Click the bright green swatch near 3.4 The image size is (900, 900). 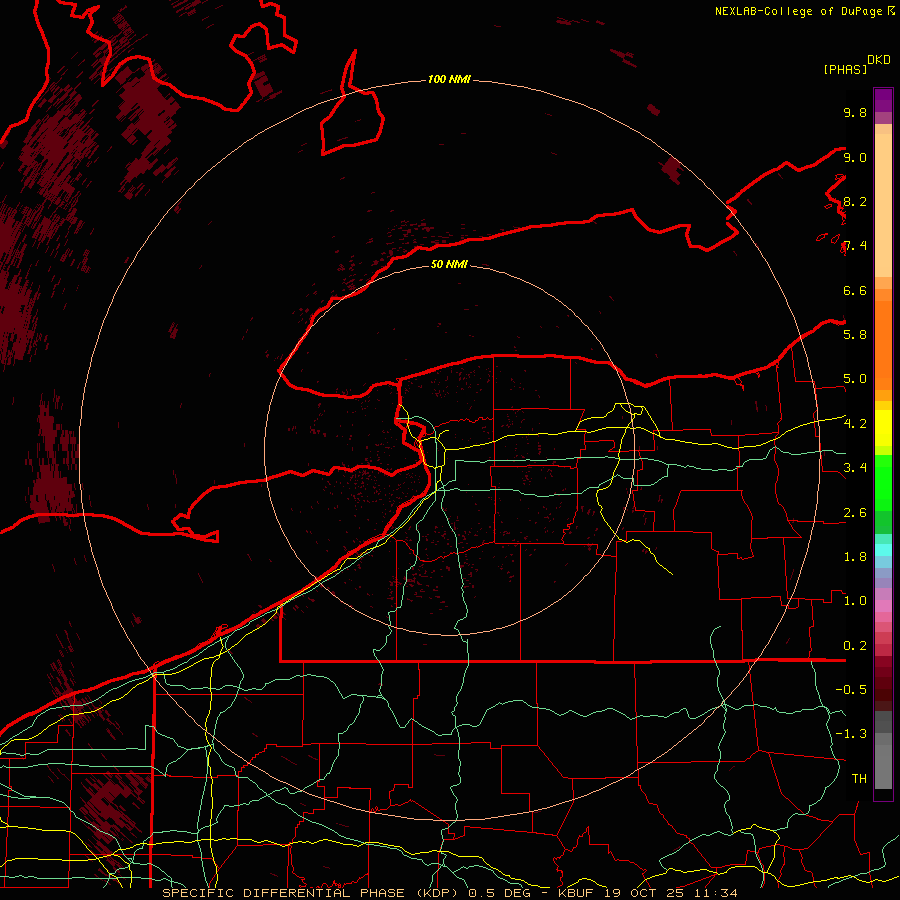[883, 468]
